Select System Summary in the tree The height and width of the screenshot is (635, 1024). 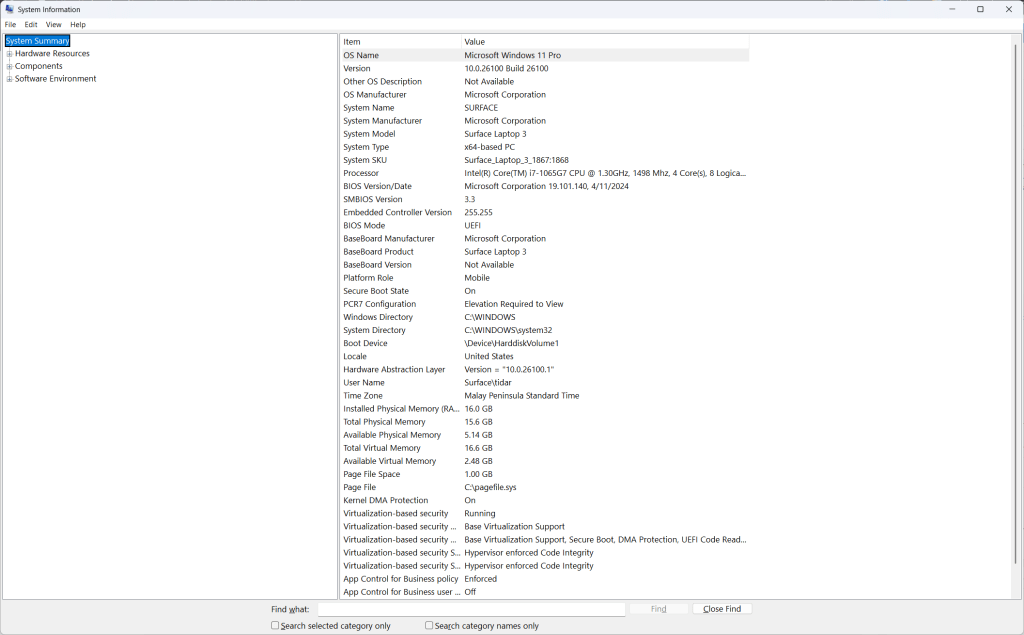tap(37, 41)
